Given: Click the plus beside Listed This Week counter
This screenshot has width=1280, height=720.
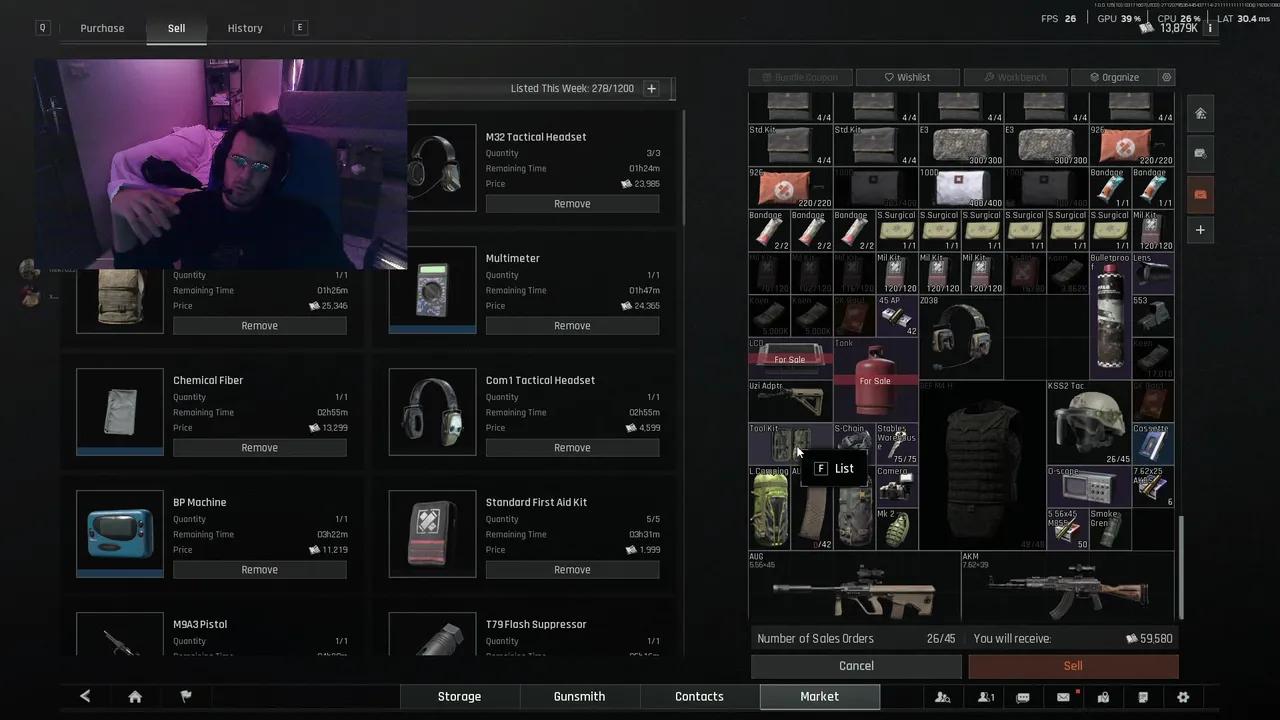Looking at the screenshot, I should pyautogui.click(x=651, y=88).
